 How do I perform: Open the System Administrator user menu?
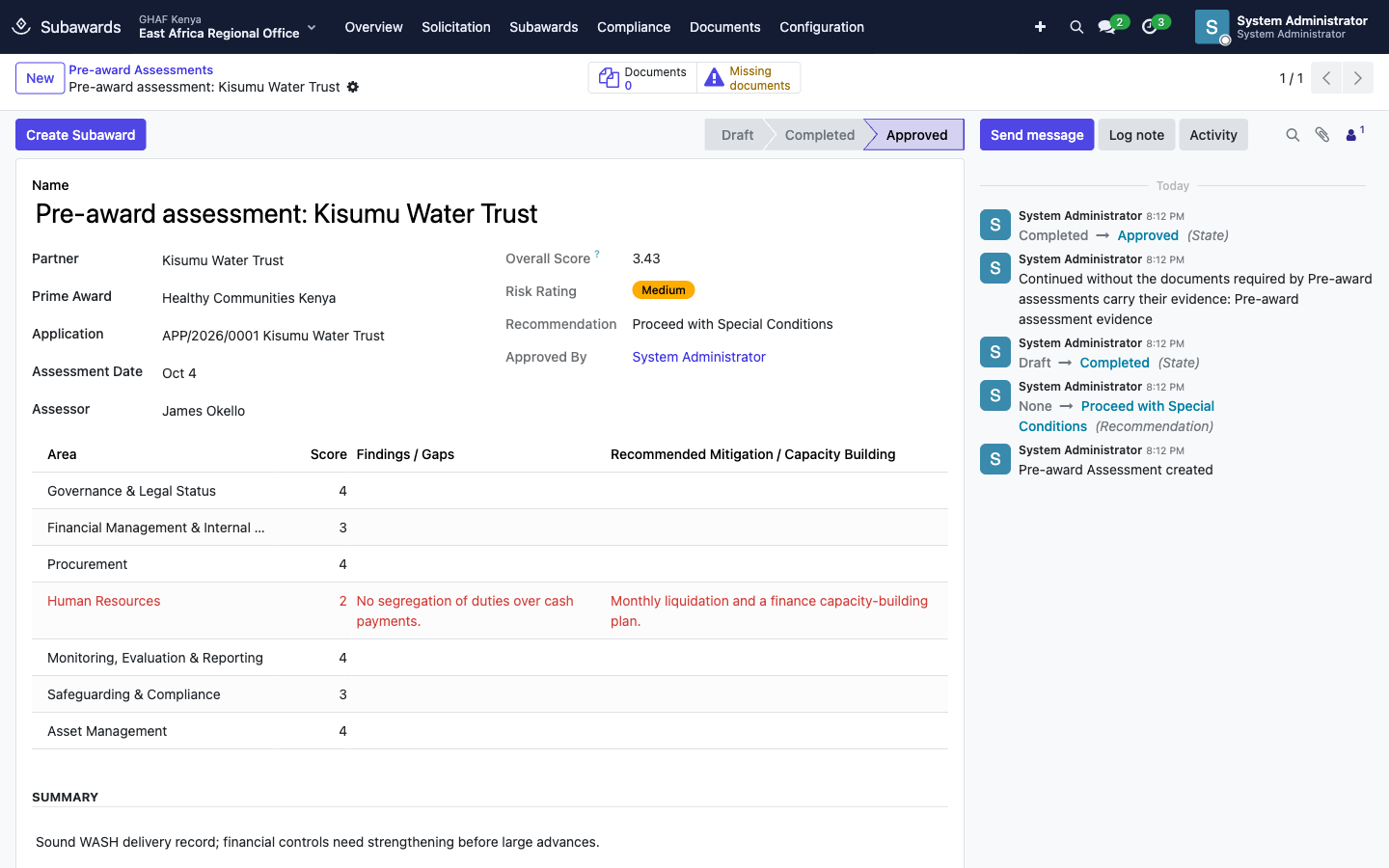point(1281,27)
